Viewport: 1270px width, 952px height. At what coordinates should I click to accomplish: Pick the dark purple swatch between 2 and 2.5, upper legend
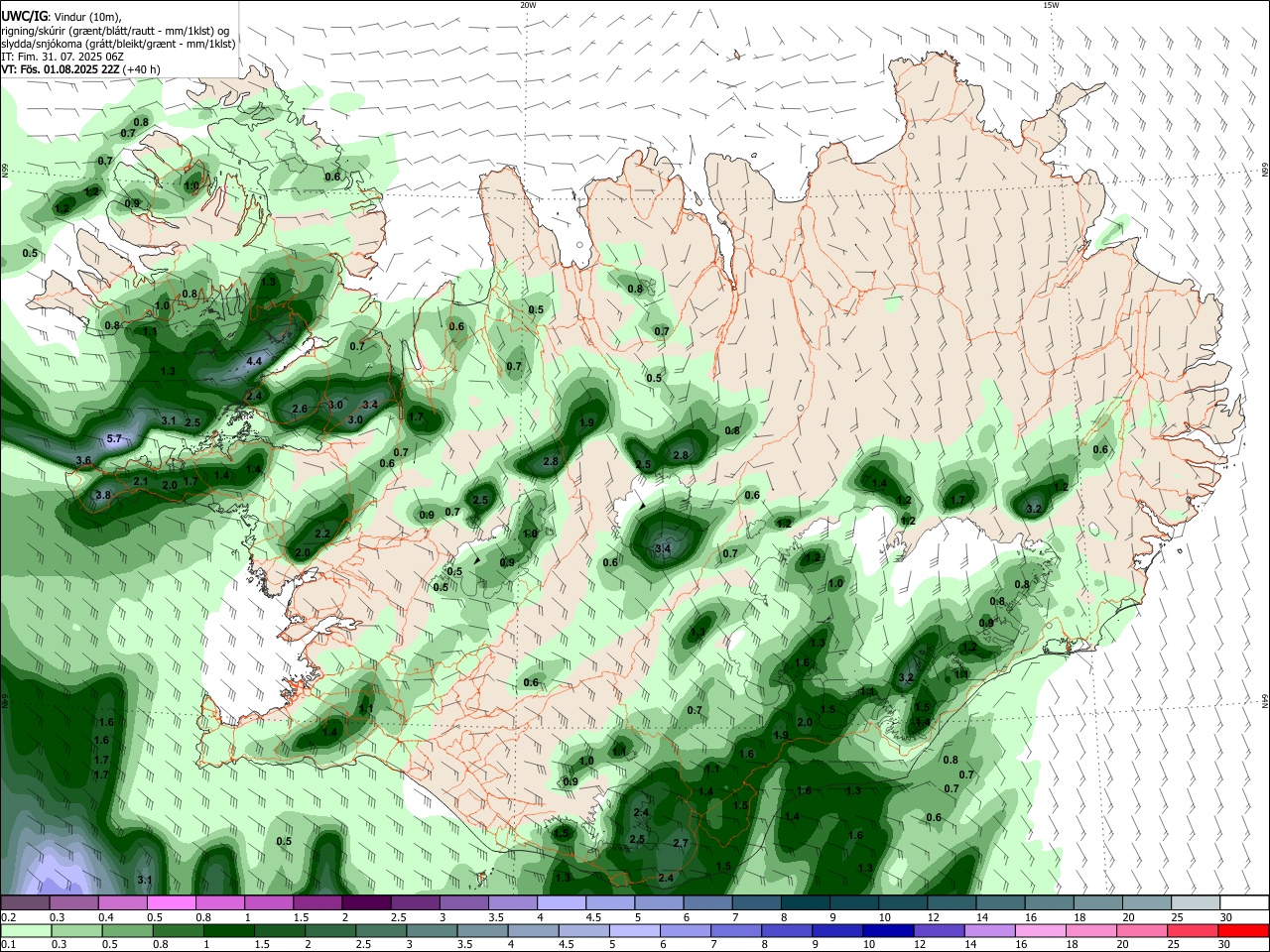coord(366,902)
